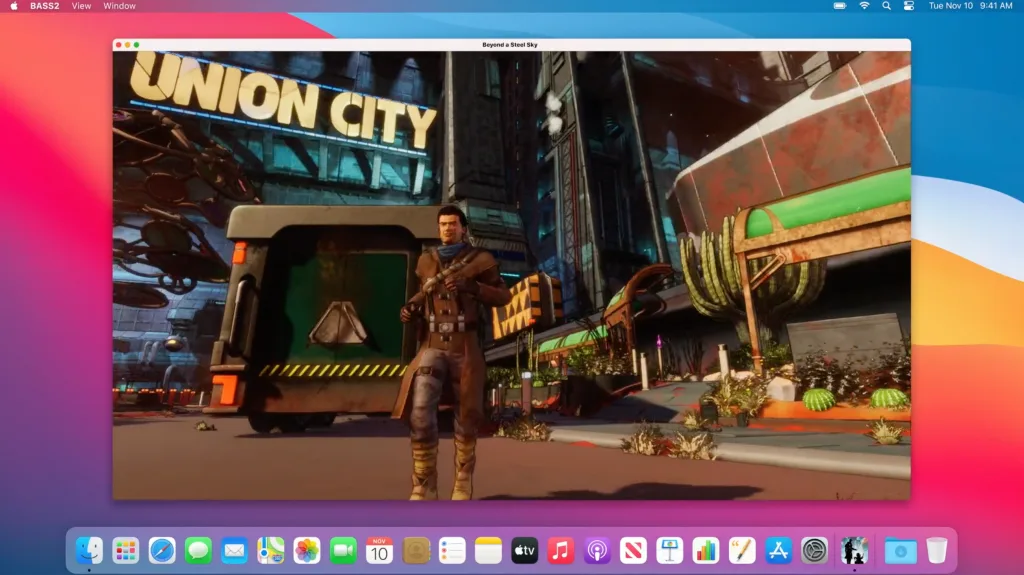
Task: Launch Safari from the dock
Action: 162,550
